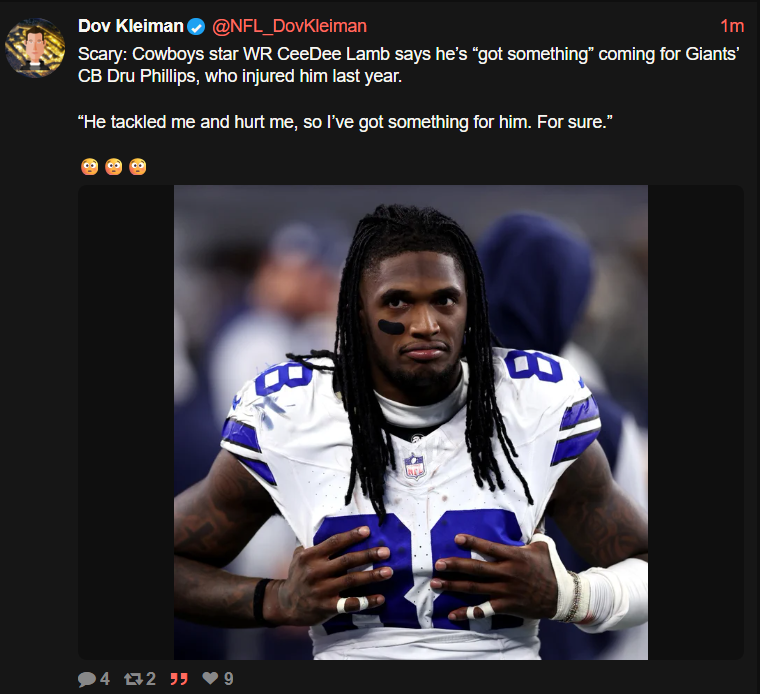Click the like count number 9
The image size is (760, 694).
[x=229, y=678]
